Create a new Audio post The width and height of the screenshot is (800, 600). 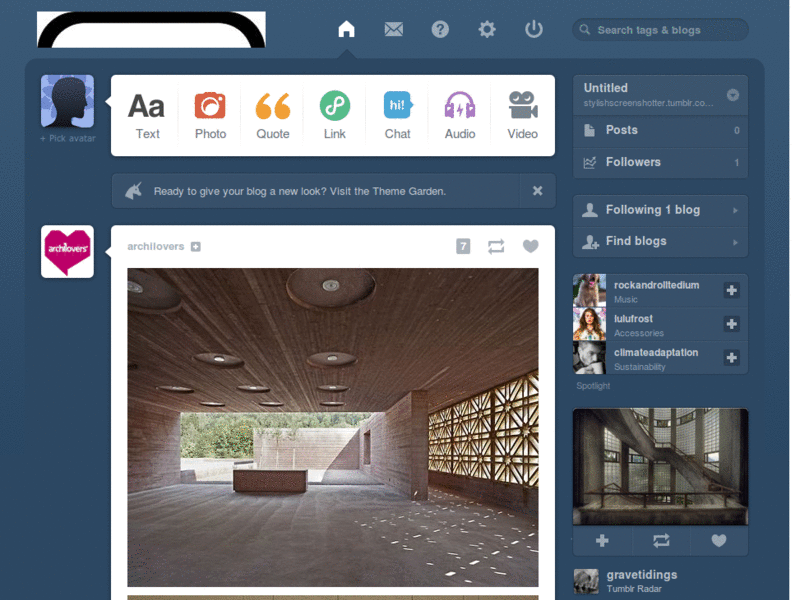[x=460, y=116]
